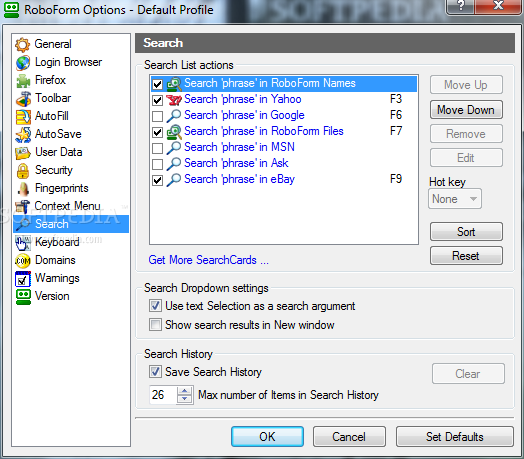Click the Toolbar icon in sidebar
The image size is (524, 459).
pyautogui.click(x=23, y=99)
